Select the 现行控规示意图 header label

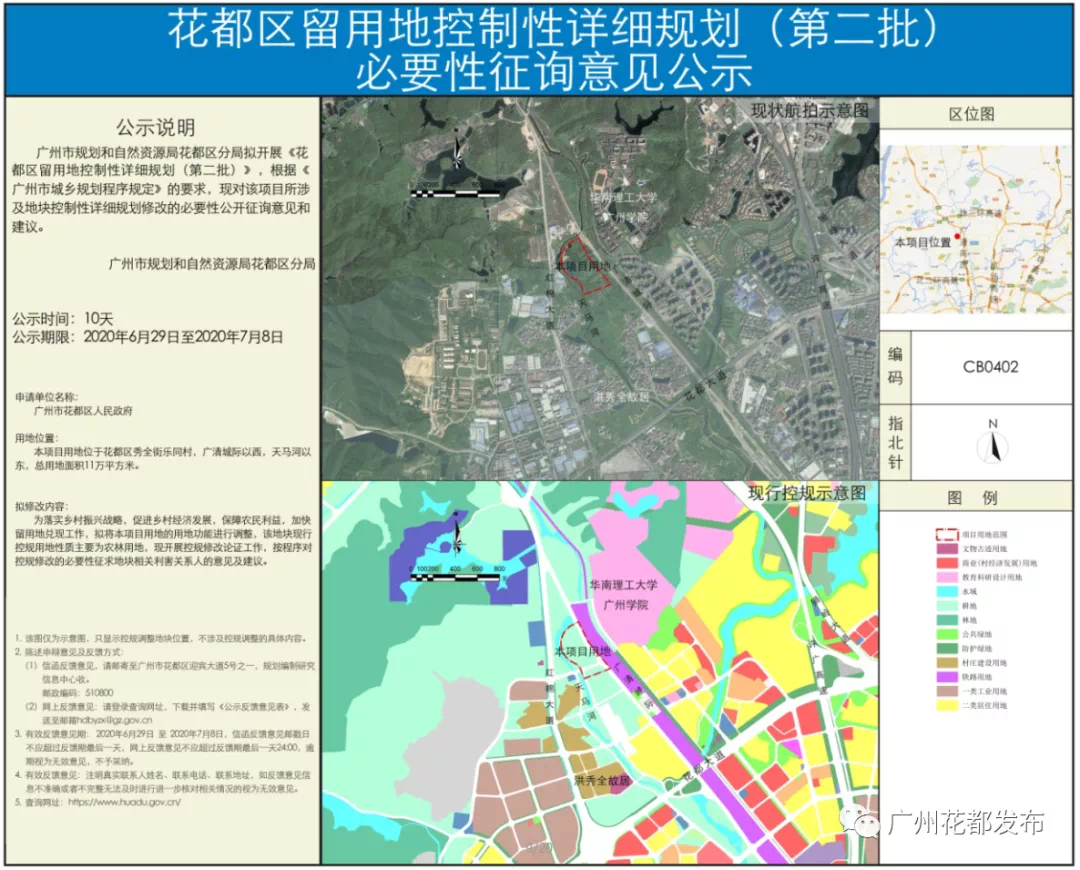click(x=806, y=491)
